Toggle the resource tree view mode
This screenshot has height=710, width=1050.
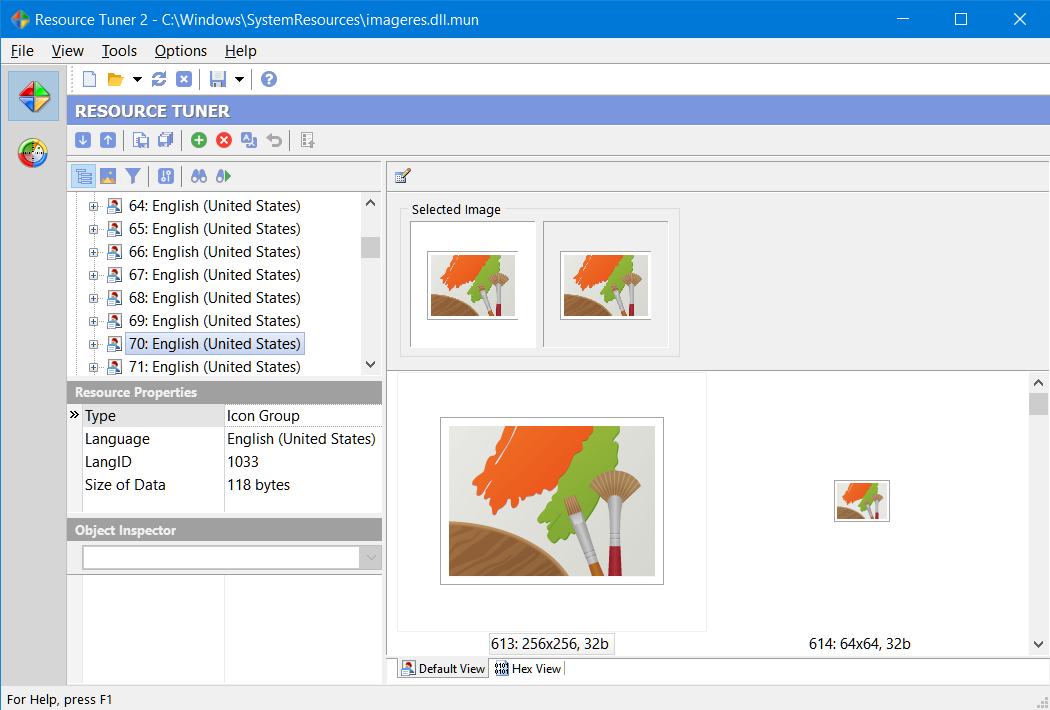(84, 176)
